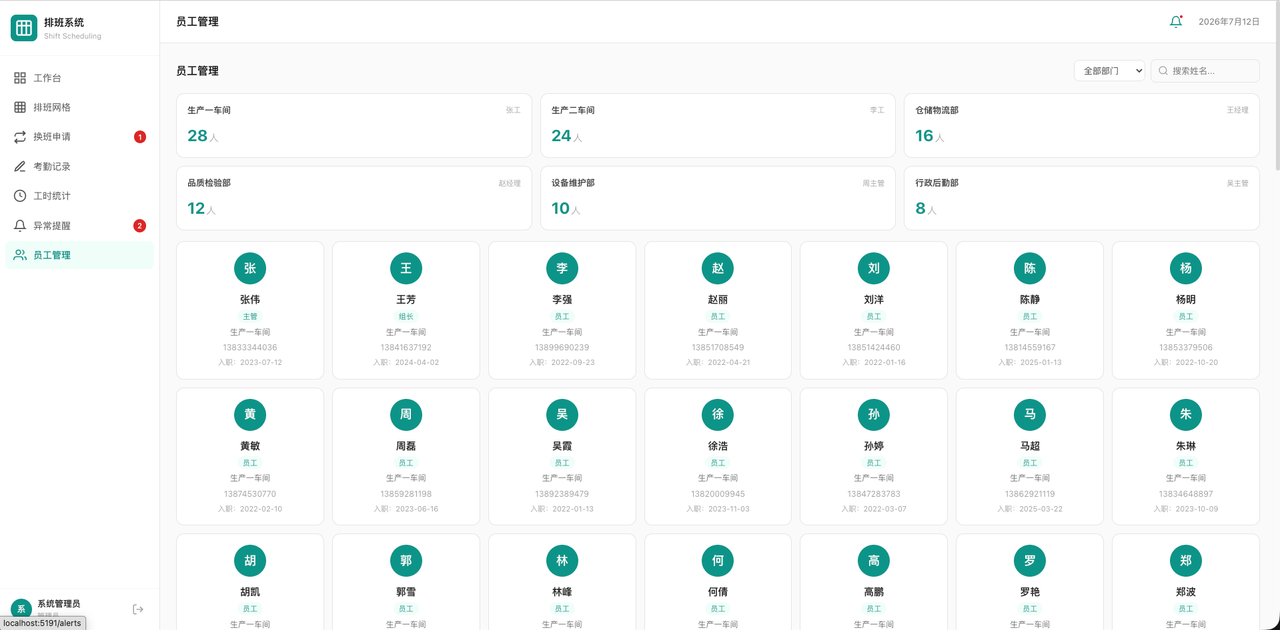Select the 品质检验部 department card
Image resolution: width=1280 pixels, height=630 pixels.
pyautogui.click(x=354, y=198)
